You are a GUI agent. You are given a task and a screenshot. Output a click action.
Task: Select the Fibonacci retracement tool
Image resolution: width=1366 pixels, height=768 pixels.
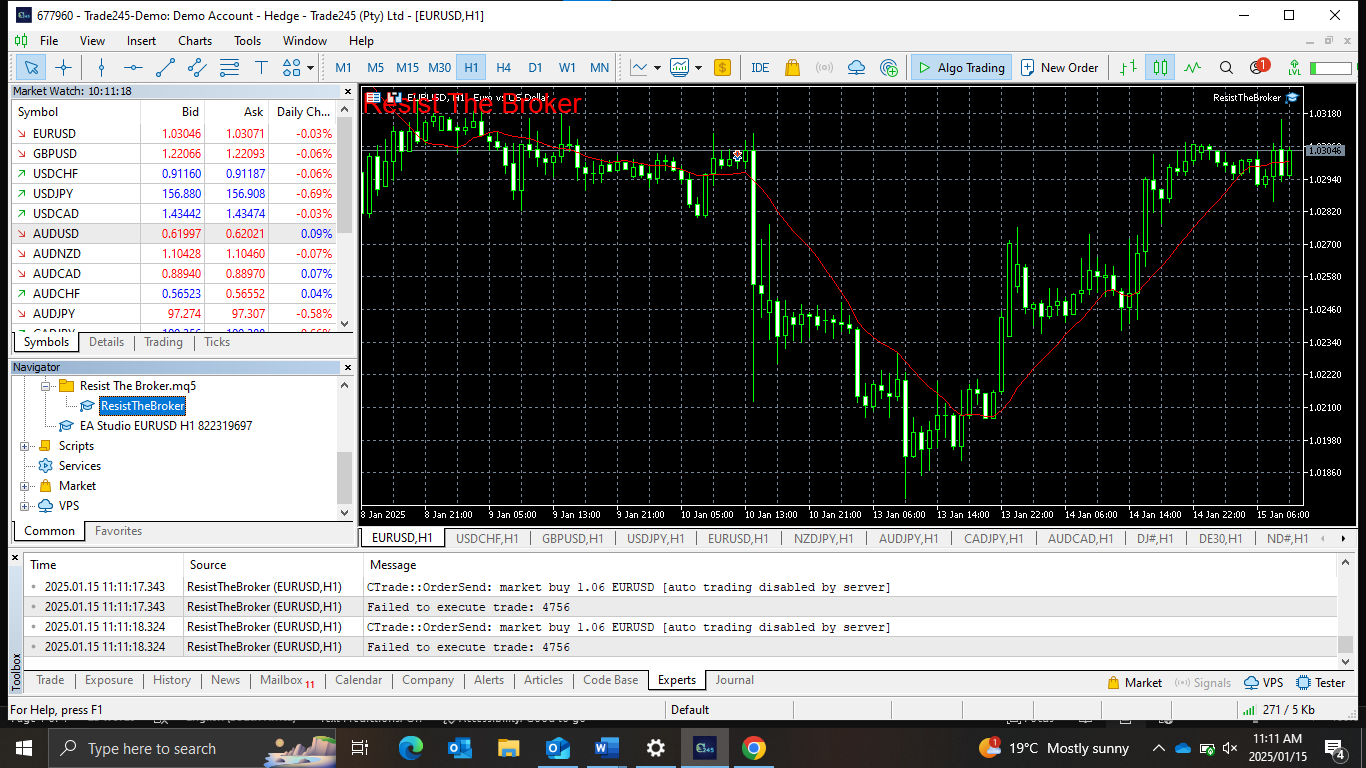(229, 68)
